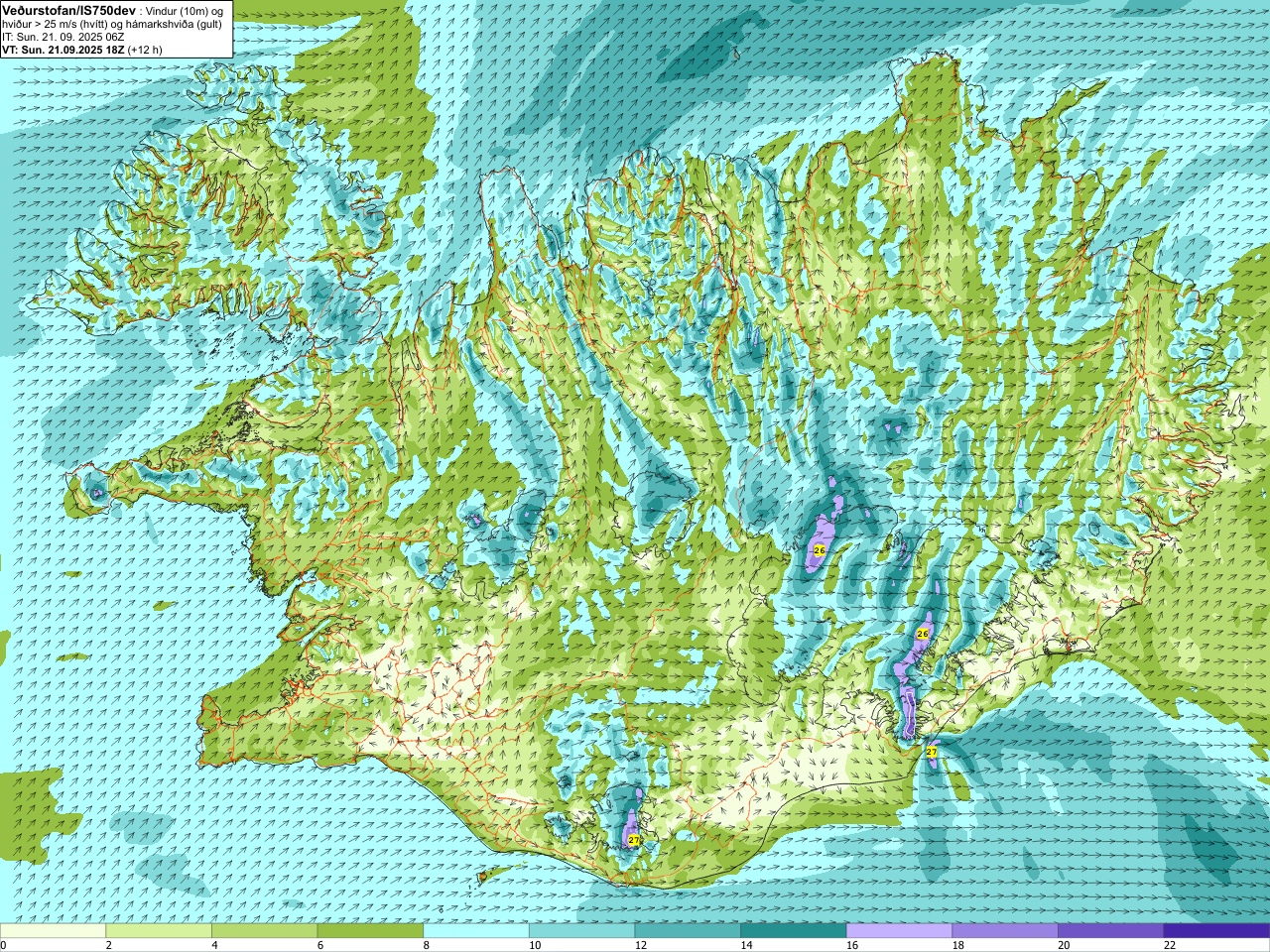Click the pale yellow 0–2 legend swatch
Screen dimensions: 1270x952
click(53, 931)
